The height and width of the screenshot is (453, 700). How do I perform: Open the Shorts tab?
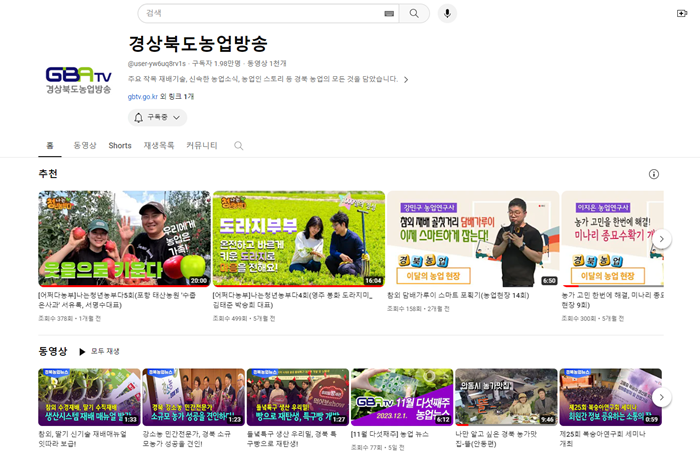(x=120, y=146)
